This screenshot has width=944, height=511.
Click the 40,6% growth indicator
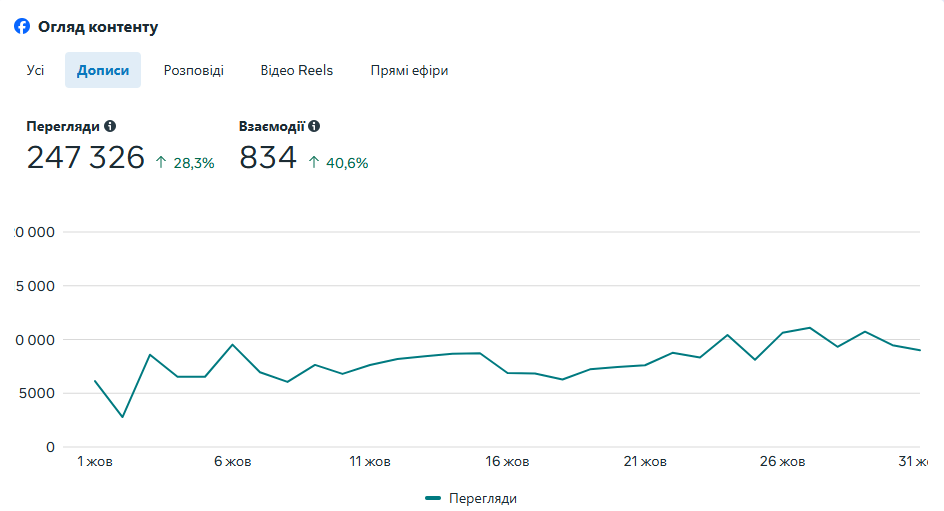338,163
